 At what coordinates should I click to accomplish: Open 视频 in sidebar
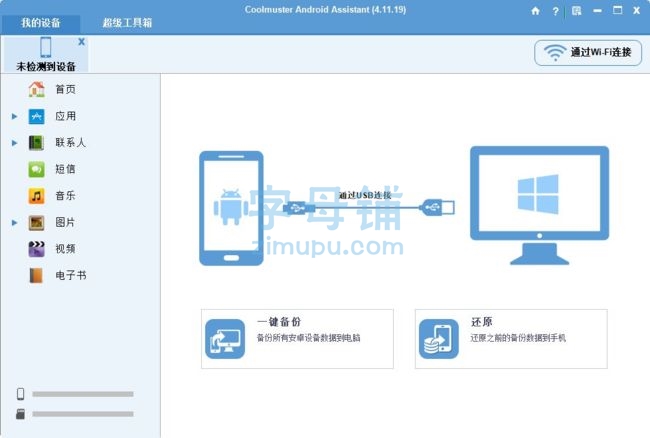[x=65, y=249]
